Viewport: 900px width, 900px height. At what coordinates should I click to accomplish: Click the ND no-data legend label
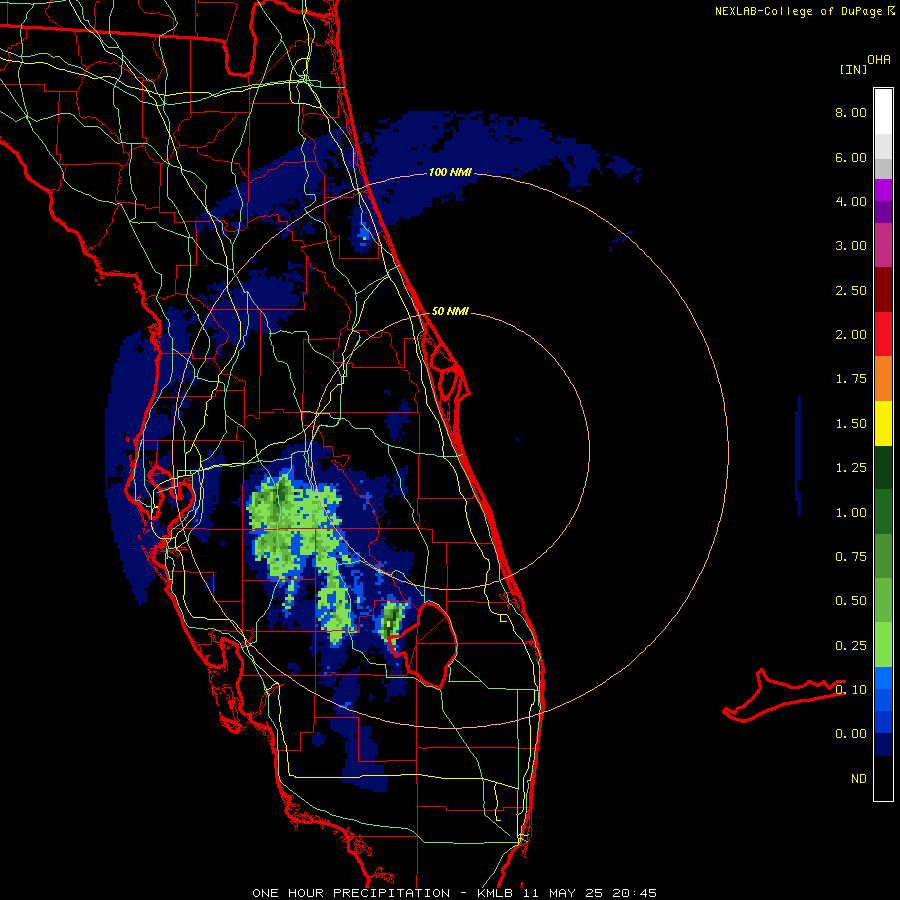coord(859,779)
